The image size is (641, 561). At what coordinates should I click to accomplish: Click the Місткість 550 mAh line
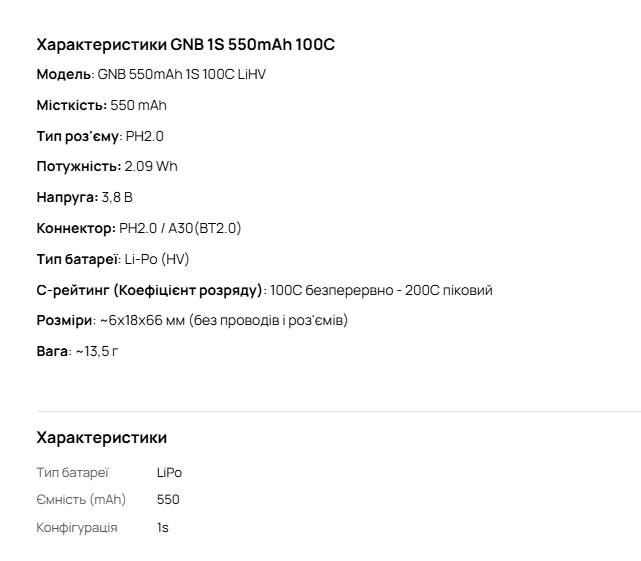pyautogui.click(x=101, y=105)
